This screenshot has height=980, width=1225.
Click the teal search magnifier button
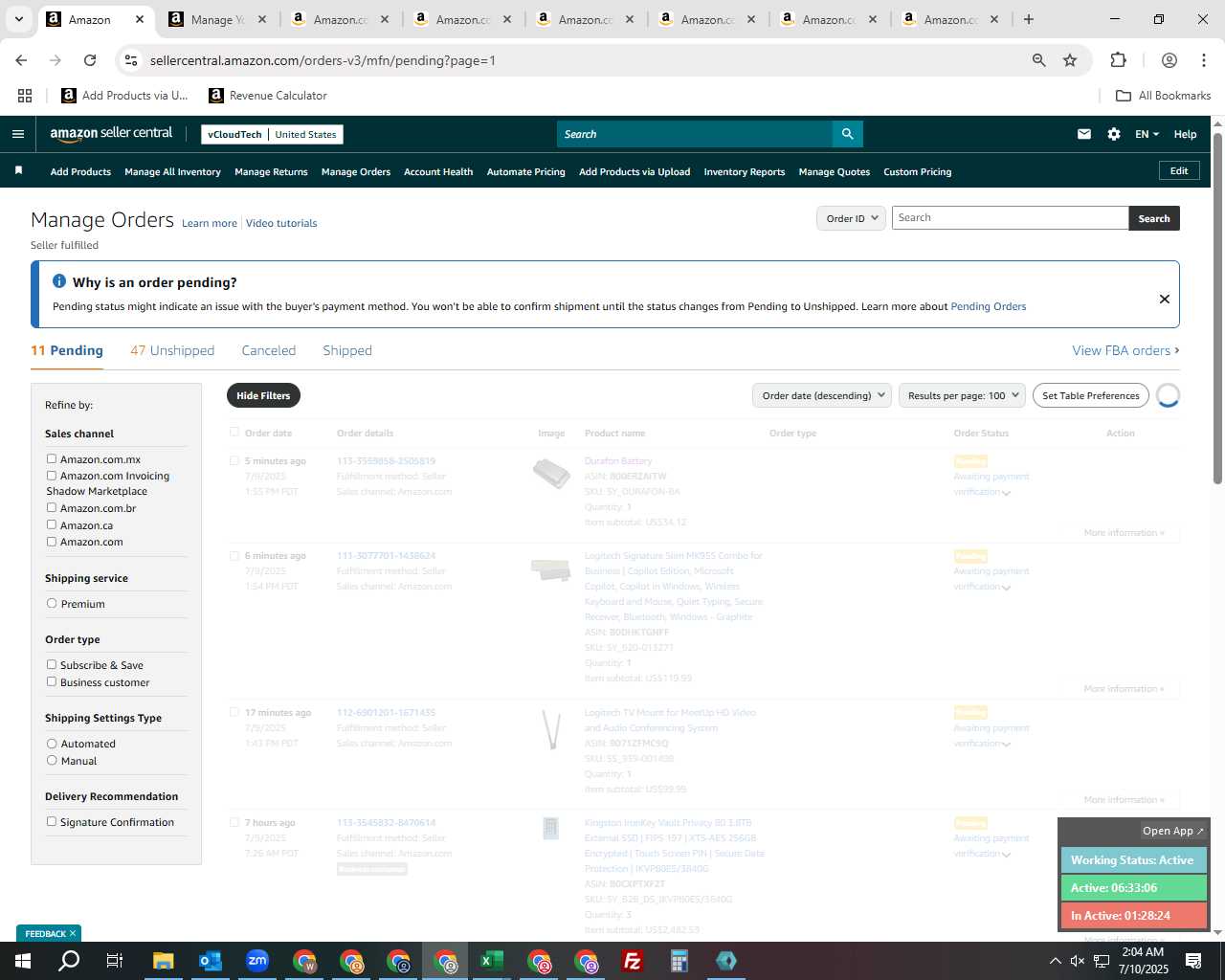(x=848, y=134)
